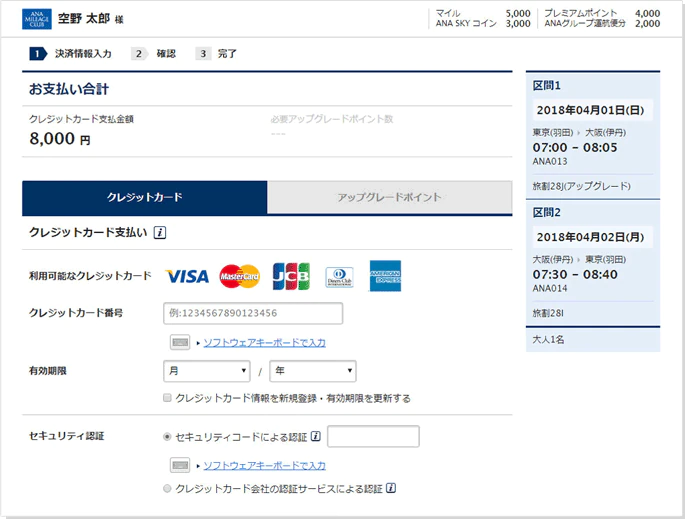Click keyboard icon below card number field

coord(180,343)
